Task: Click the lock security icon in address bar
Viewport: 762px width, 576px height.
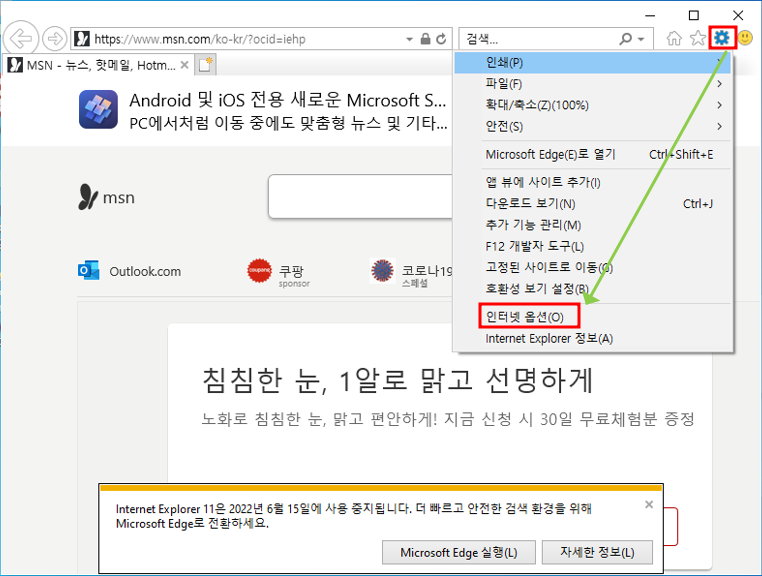Action: pos(425,39)
